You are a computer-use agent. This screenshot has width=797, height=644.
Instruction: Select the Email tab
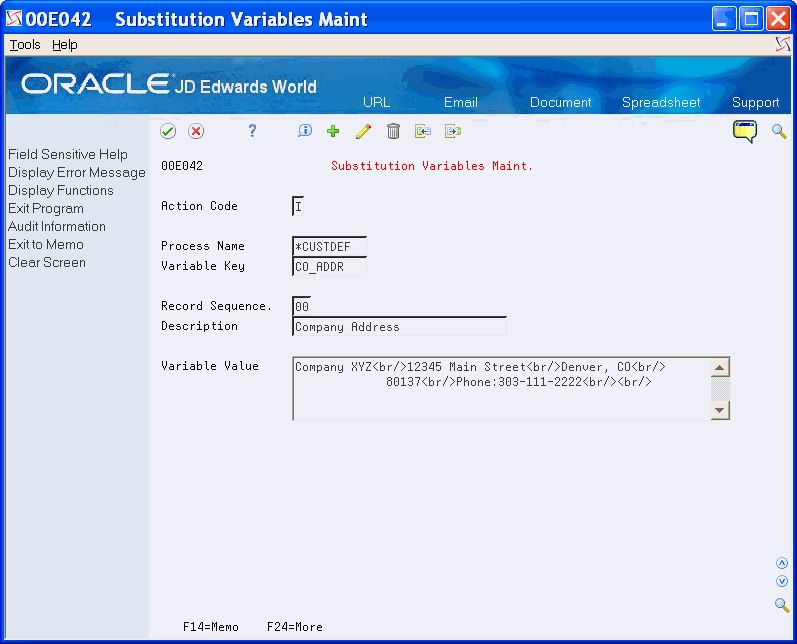pyautogui.click(x=461, y=102)
